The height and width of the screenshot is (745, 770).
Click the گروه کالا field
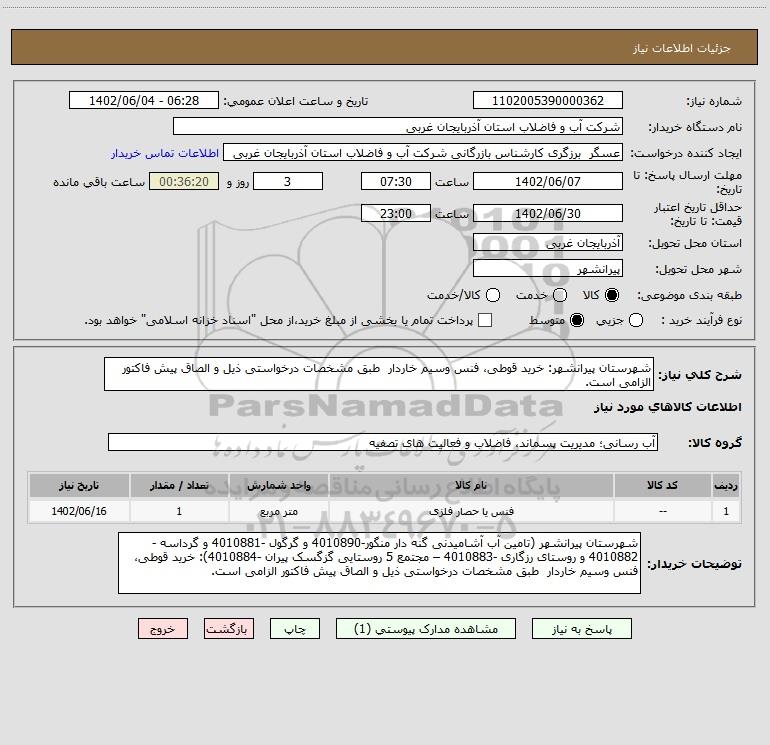point(383,442)
